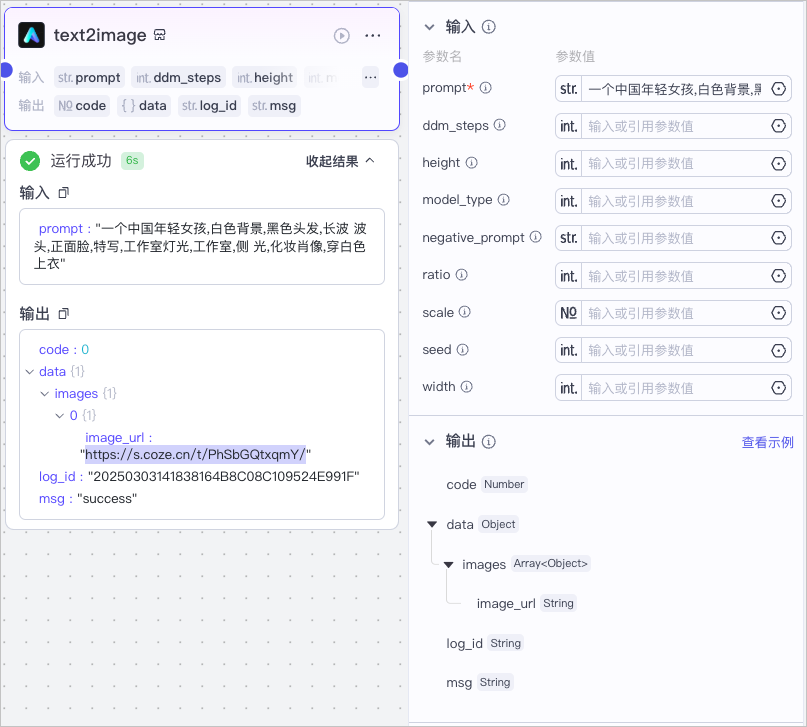Image resolution: width=807 pixels, height=727 pixels.
Task: Open variable reference picker for seed
Action: pyautogui.click(x=778, y=350)
